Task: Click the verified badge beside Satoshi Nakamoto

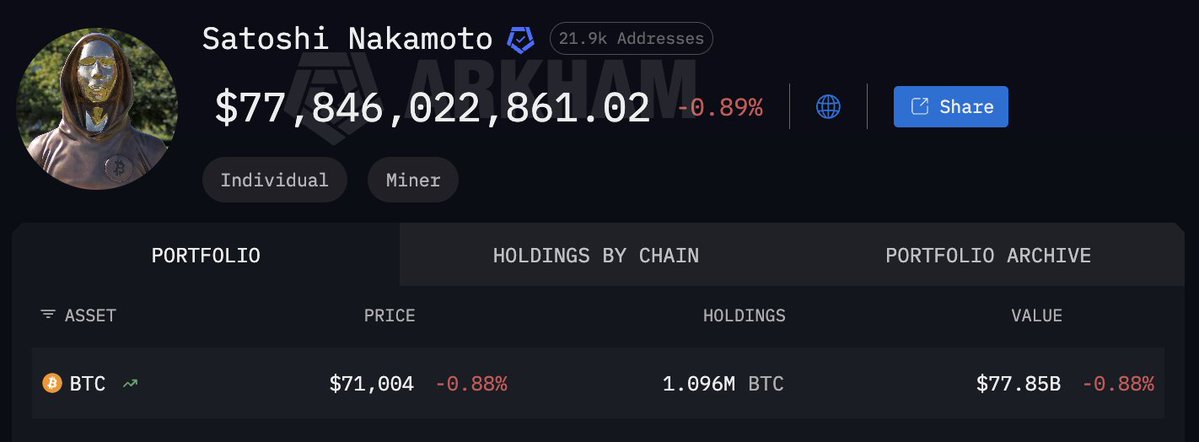Action: pos(520,40)
